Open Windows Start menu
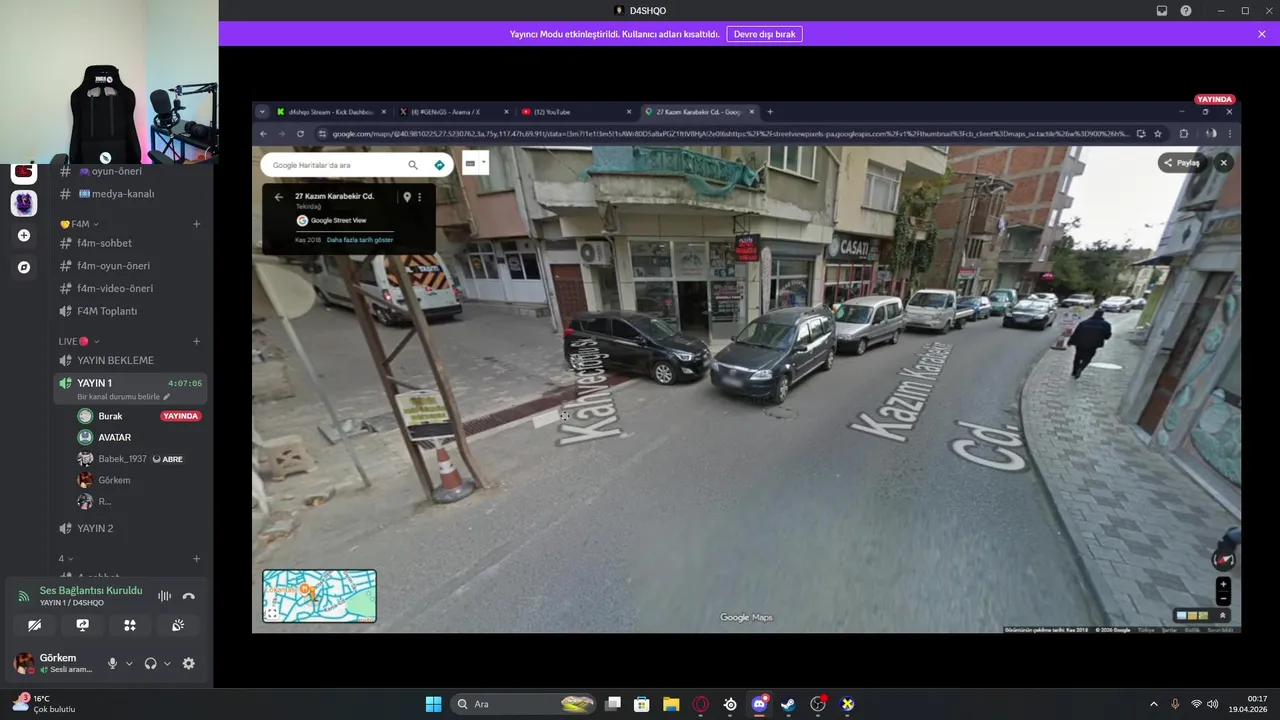This screenshot has height=720, width=1280. pos(433,704)
